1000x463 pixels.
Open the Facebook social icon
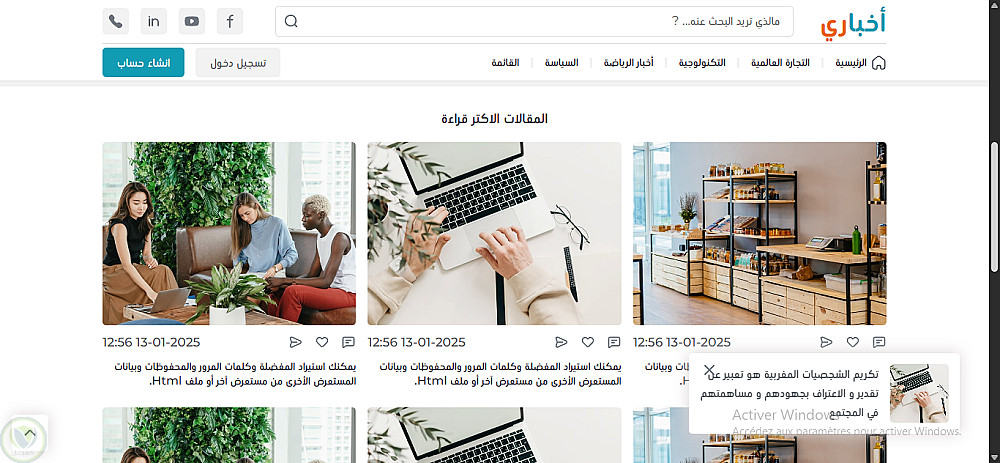(x=230, y=22)
